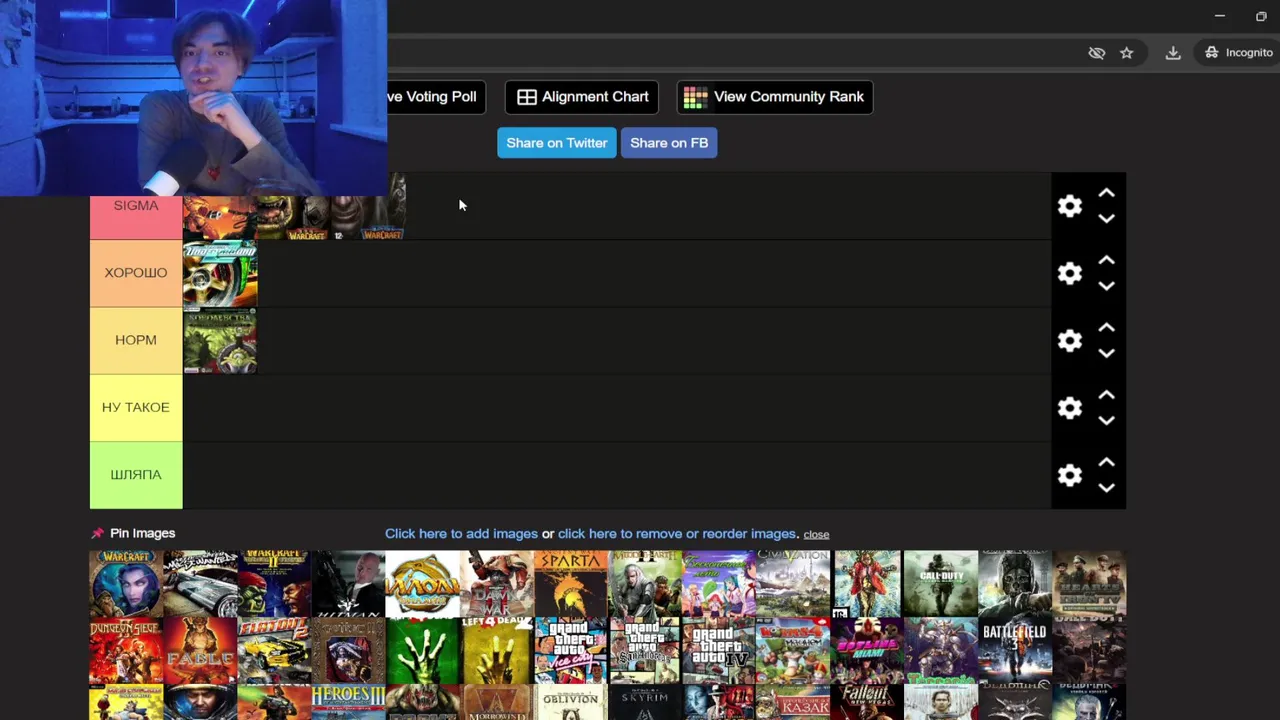Click Share on FB button
The height and width of the screenshot is (720, 1280).
(669, 143)
